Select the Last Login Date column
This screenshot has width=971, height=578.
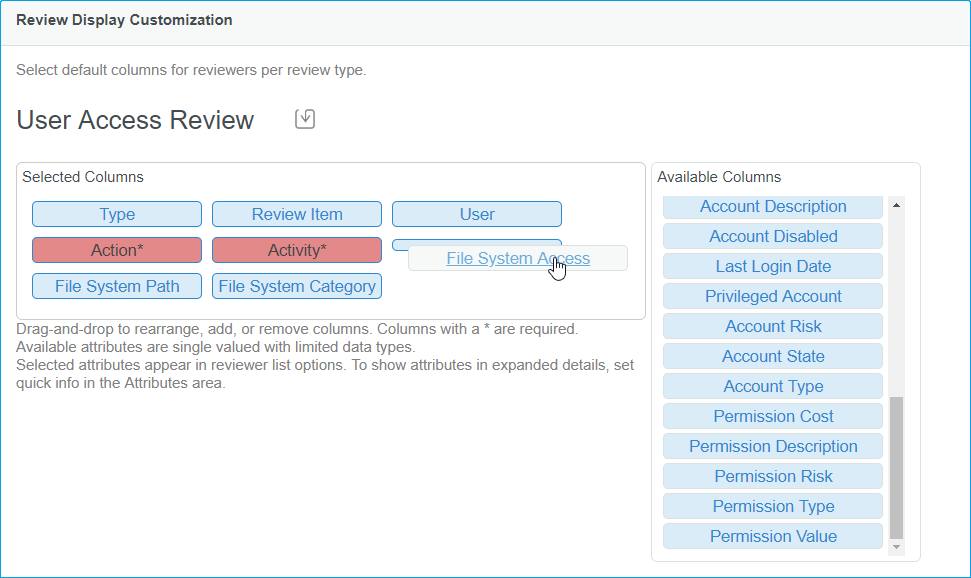coord(773,266)
